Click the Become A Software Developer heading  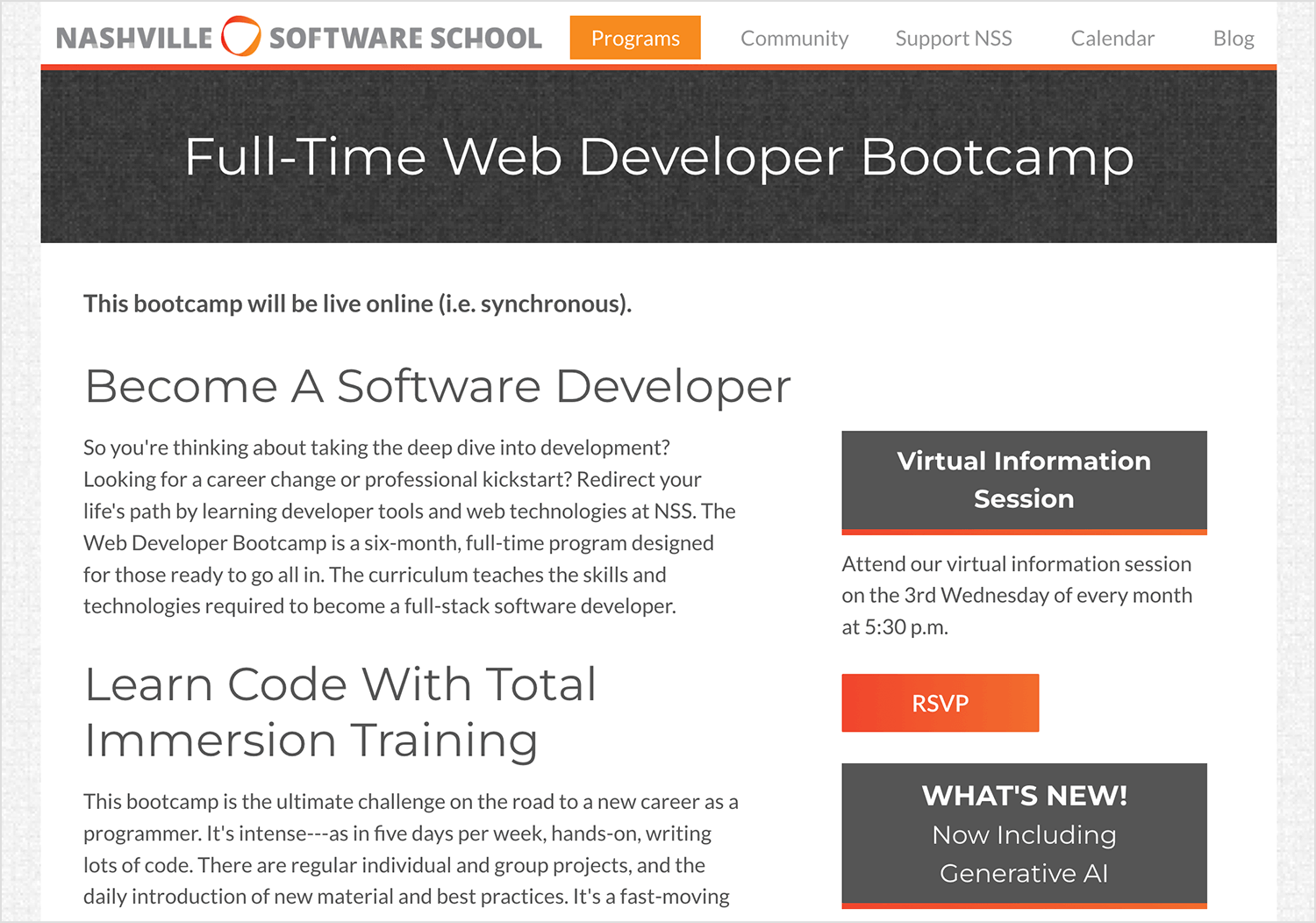[x=438, y=386]
